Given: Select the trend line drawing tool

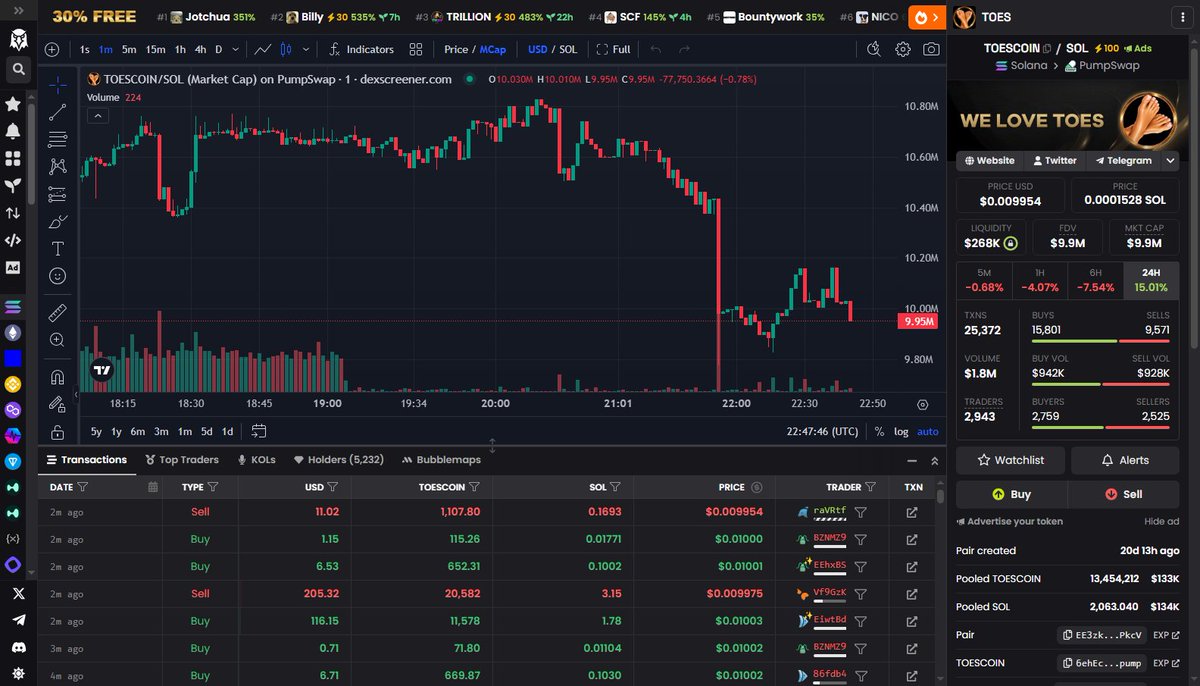Looking at the screenshot, I should pos(57,112).
